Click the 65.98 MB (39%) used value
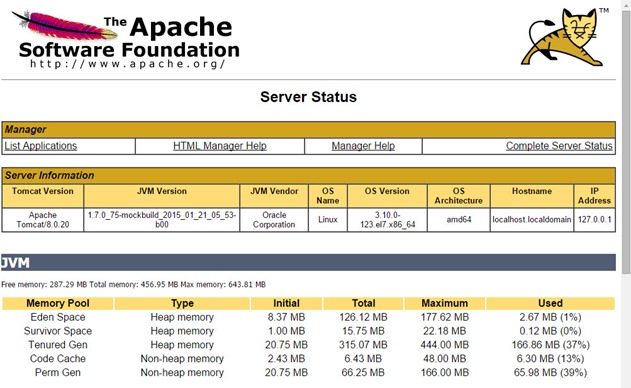Viewport: 631px width, 388px height. coord(551,373)
